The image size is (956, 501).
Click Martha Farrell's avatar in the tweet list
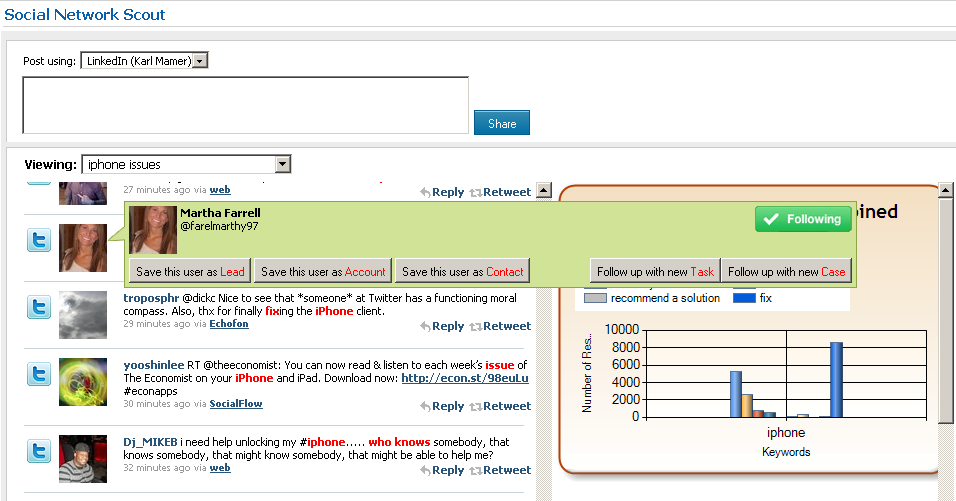(x=83, y=247)
